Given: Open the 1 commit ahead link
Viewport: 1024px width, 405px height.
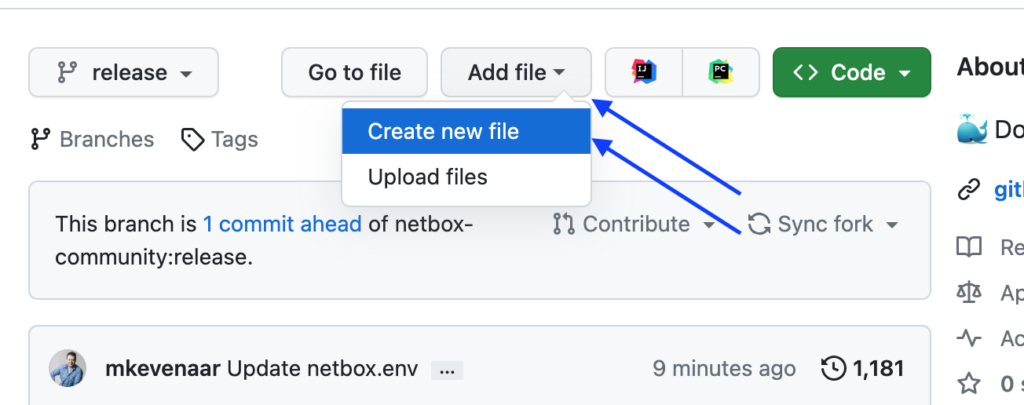Looking at the screenshot, I should [282, 224].
